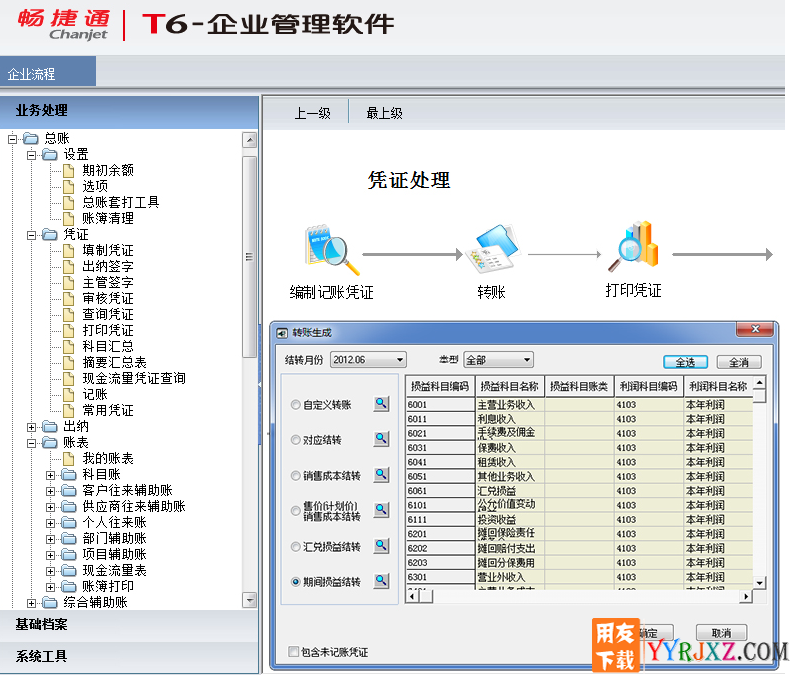Click the magnifier icon beside 售价(计划价)销售成本结转
The width and height of the screenshot is (790, 675).
pyautogui.click(x=381, y=510)
